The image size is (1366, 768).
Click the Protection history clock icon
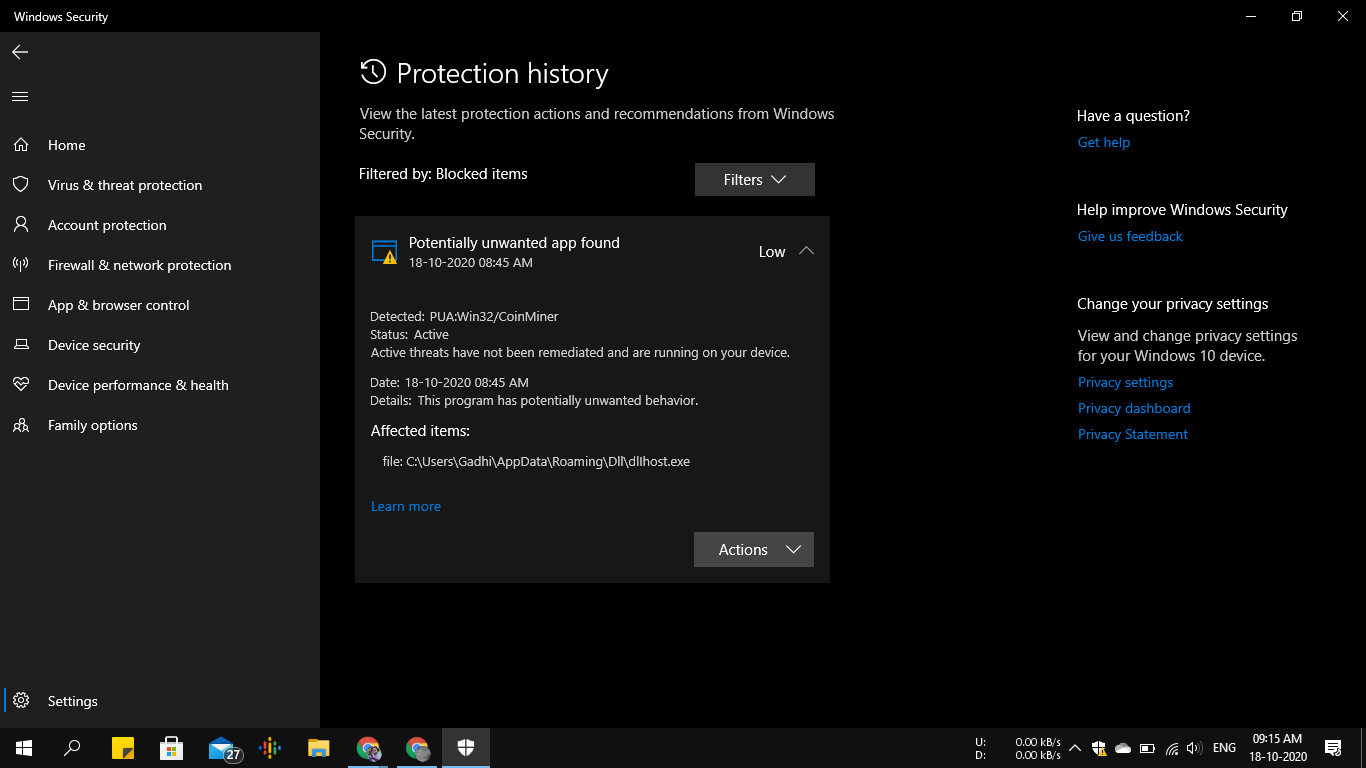[x=373, y=72]
